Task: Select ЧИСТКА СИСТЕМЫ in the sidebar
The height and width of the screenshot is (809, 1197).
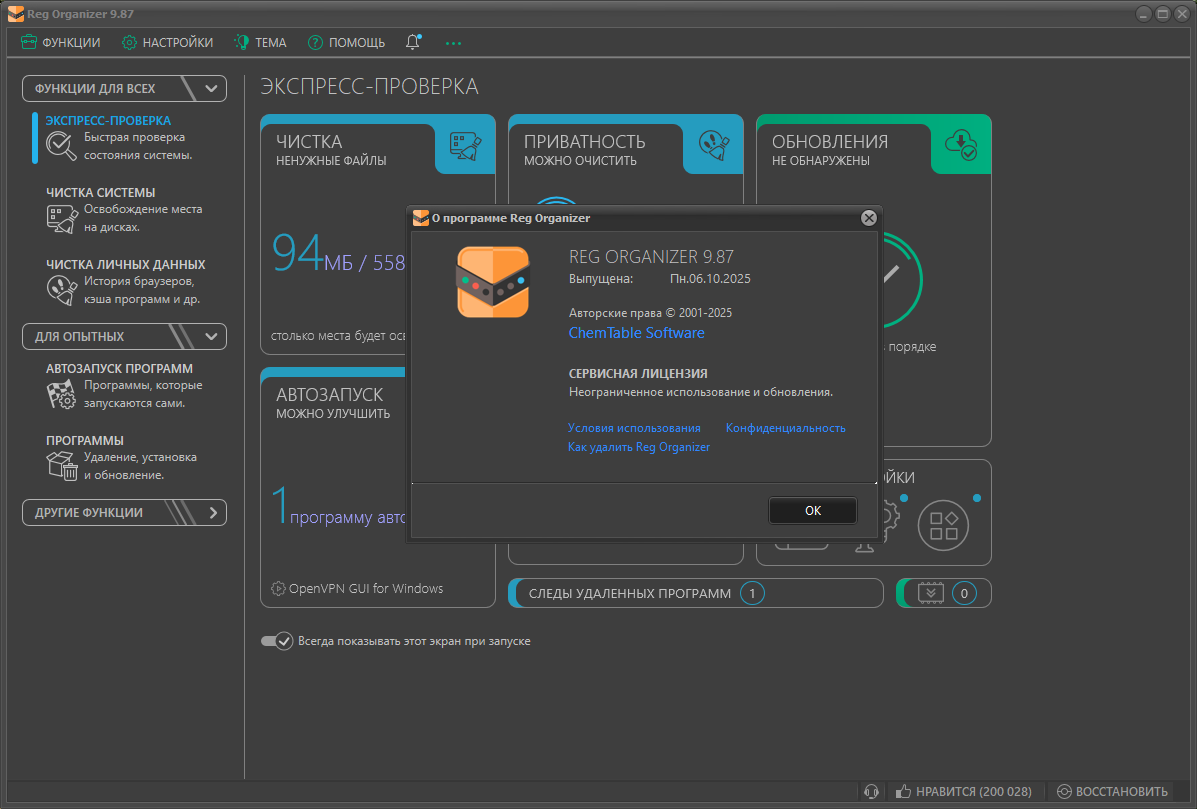Action: [x=100, y=193]
